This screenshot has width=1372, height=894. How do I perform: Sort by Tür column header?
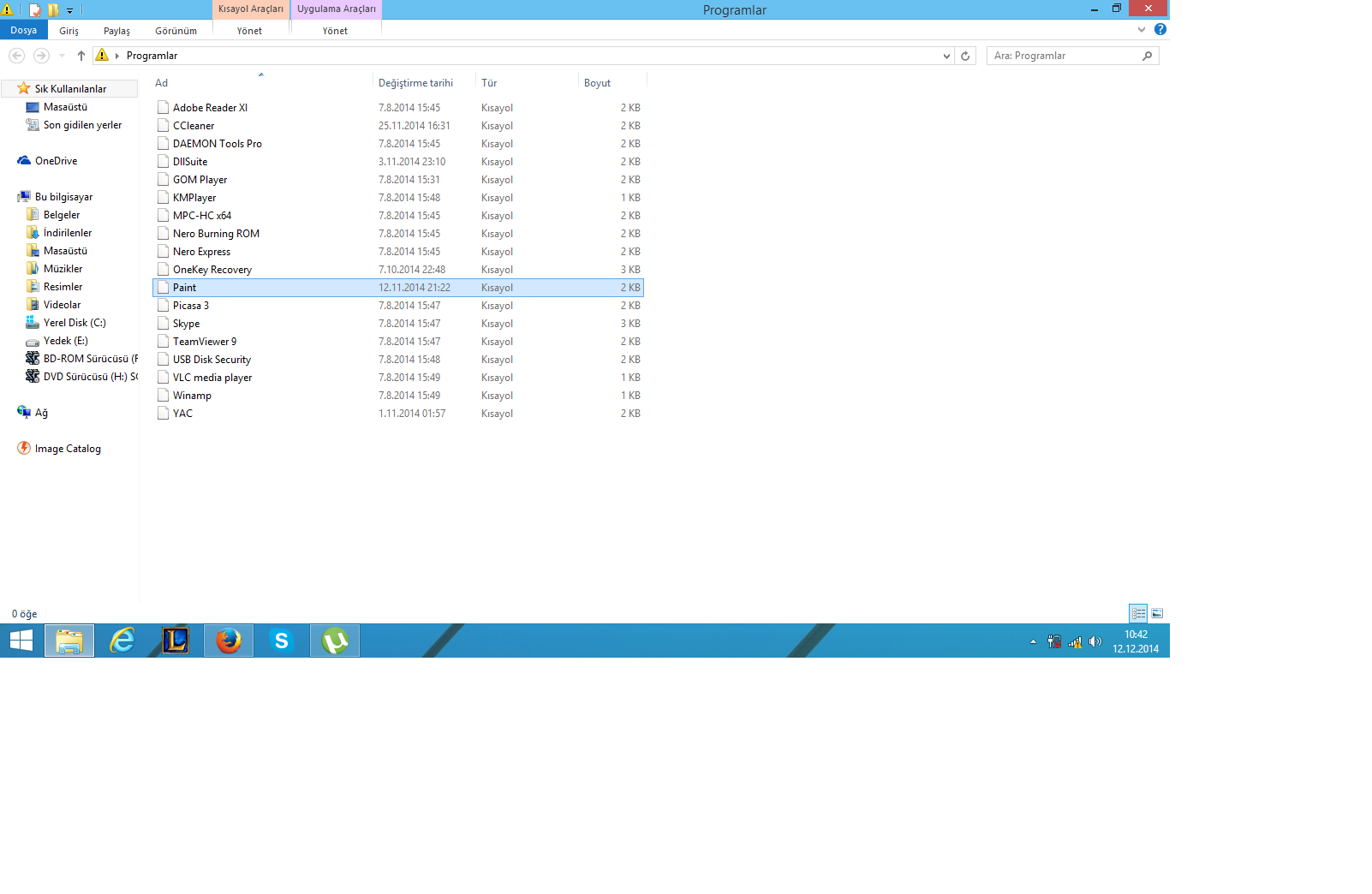527,83
